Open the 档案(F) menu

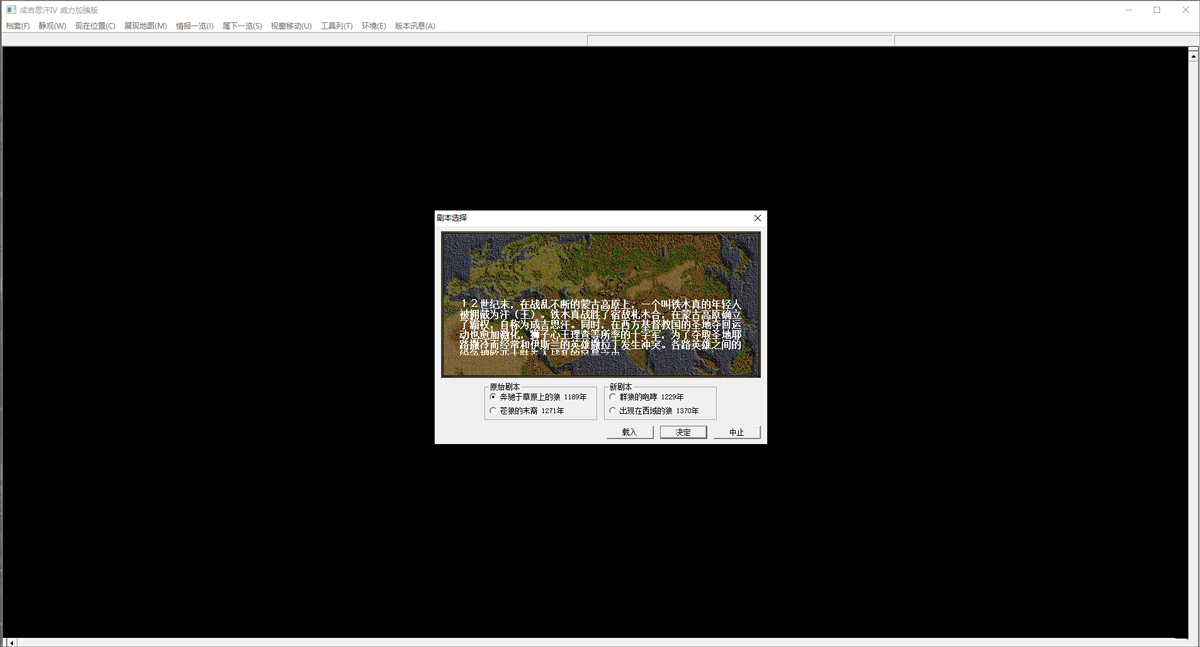click(x=18, y=26)
